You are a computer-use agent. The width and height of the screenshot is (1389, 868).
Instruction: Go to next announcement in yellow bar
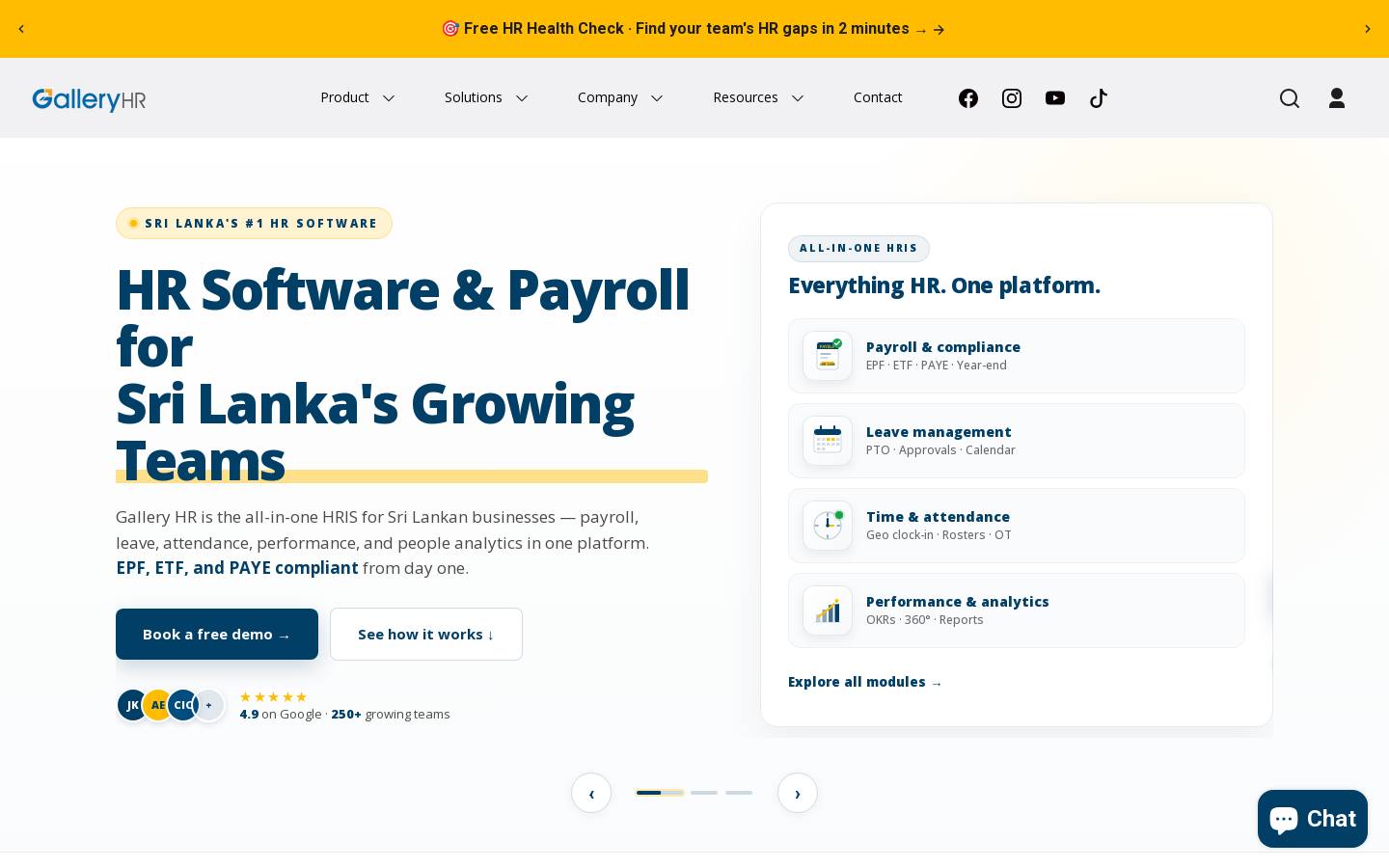[x=1367, y=29]
